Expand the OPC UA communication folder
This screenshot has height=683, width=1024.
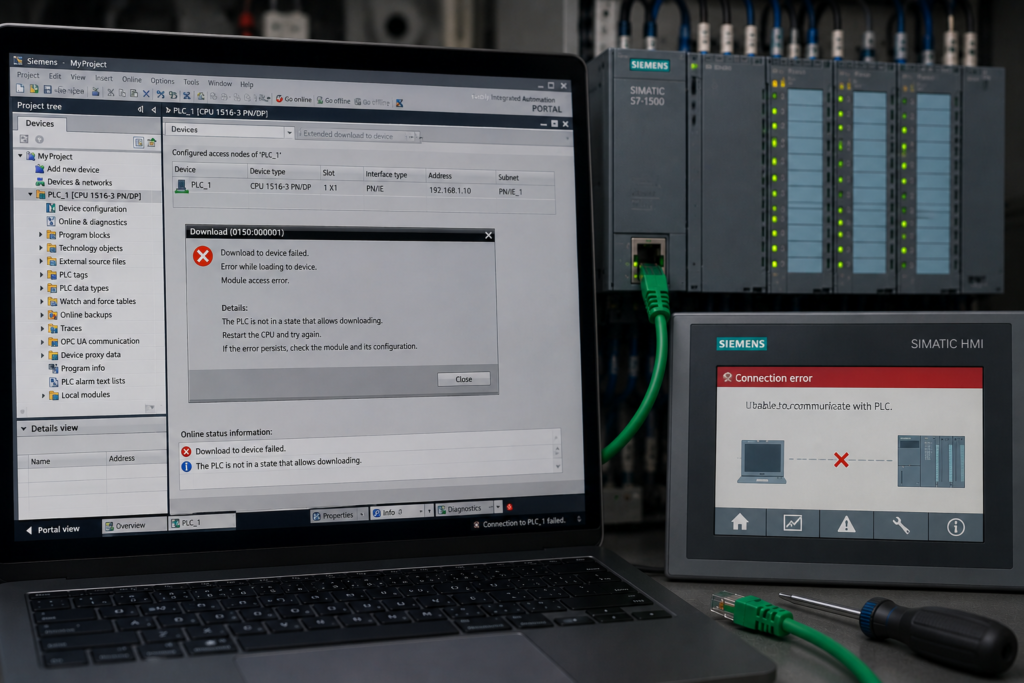tap(42, 342)
